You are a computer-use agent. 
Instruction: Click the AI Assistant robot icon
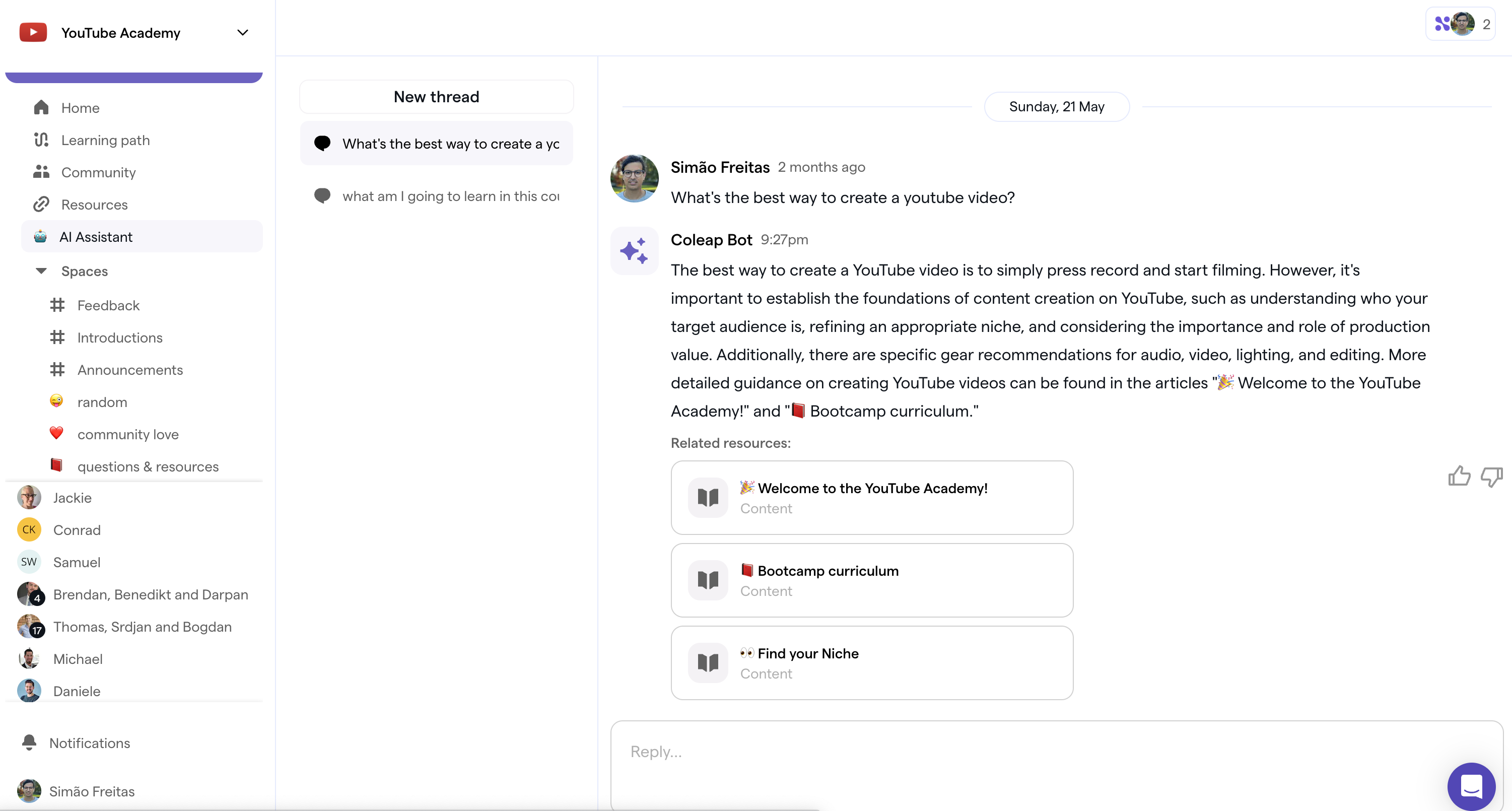point(40,236)
